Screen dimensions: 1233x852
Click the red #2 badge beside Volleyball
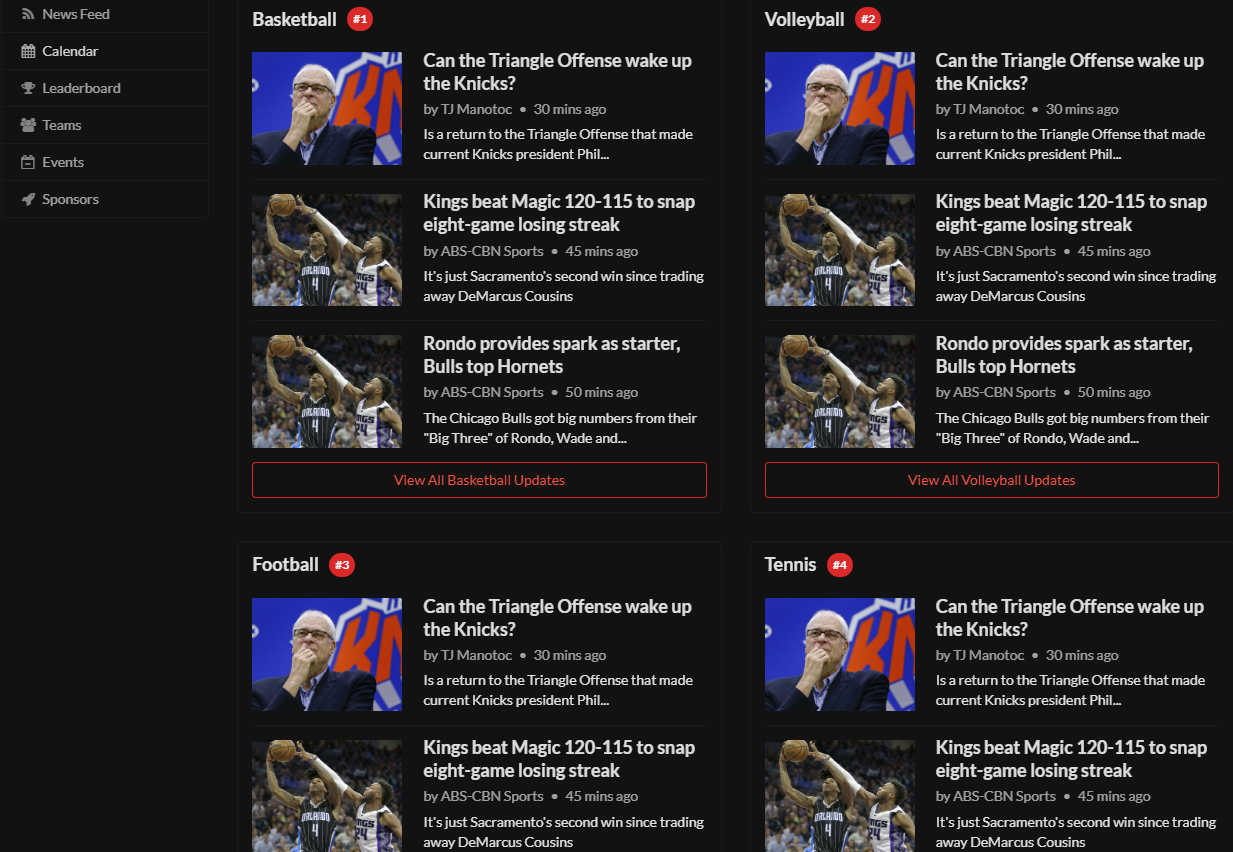(868, 19)
